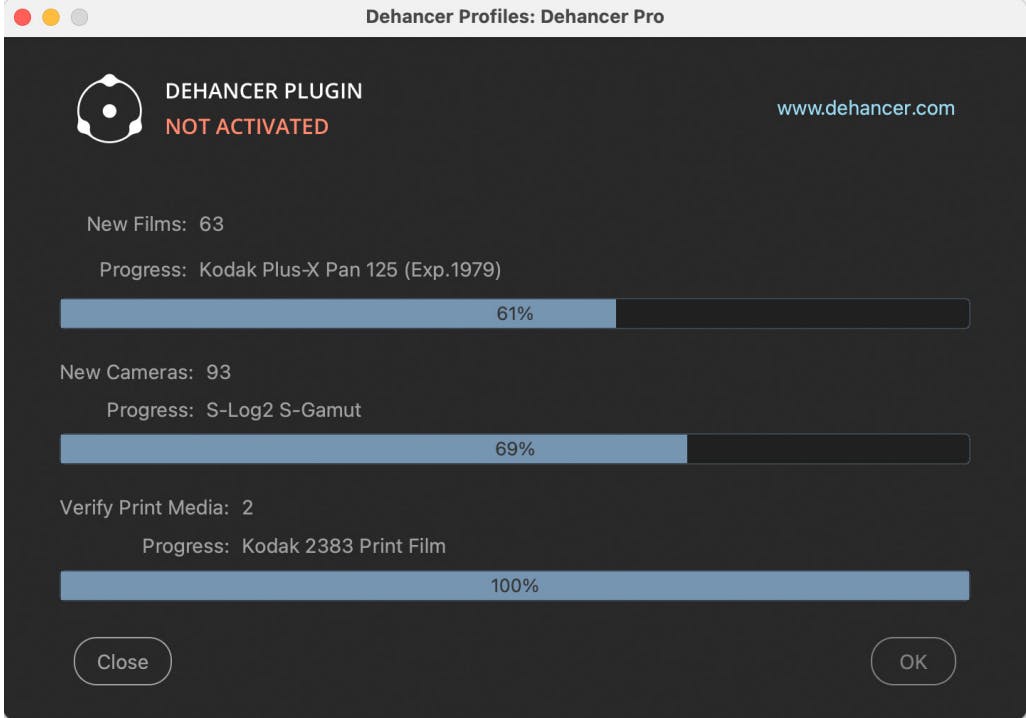Click the OK button
Screen dimensions: 1026x718
coord(913,661)
